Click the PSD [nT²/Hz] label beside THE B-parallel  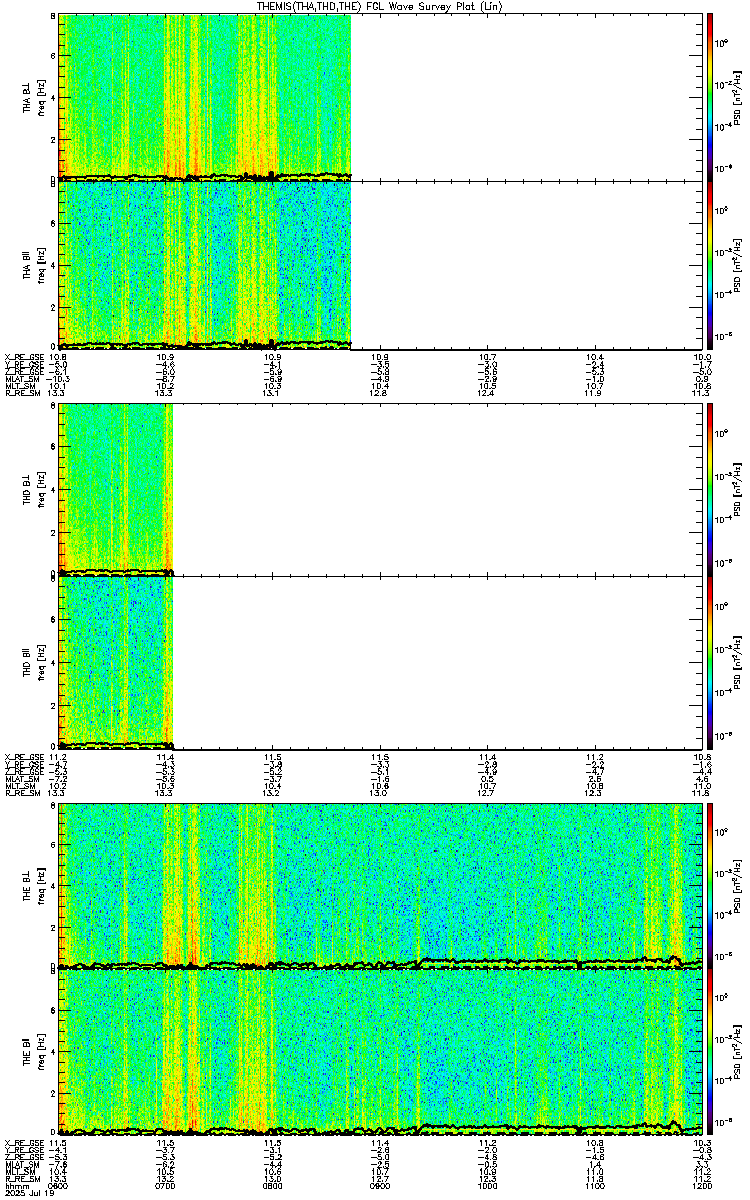(x=738, y=1052)
